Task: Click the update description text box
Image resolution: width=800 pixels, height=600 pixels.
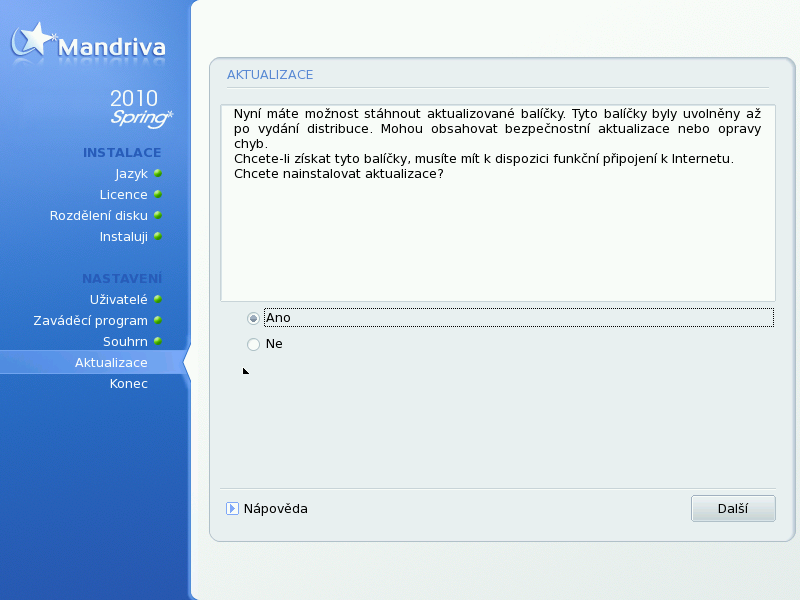Action: click(498, 203)
